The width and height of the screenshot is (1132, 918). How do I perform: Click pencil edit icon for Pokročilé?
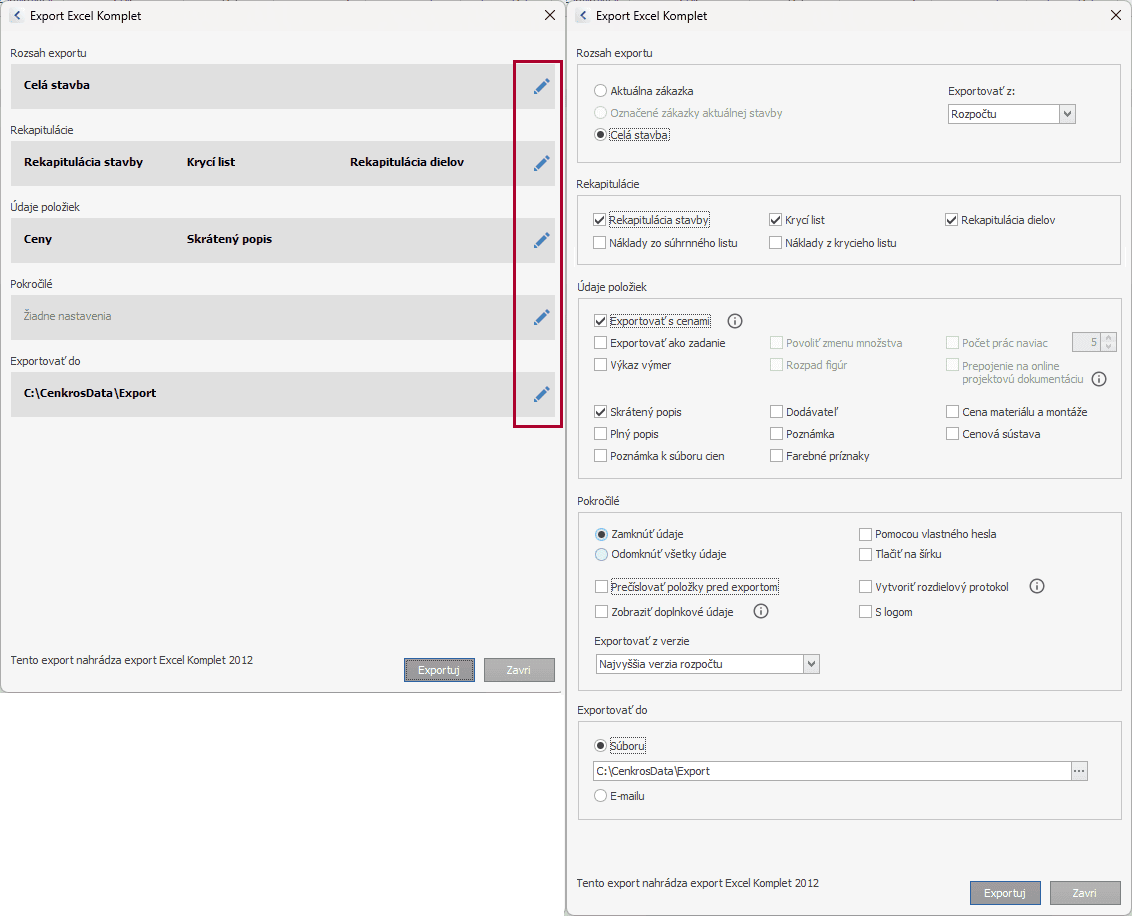click(x=541, y=317)
